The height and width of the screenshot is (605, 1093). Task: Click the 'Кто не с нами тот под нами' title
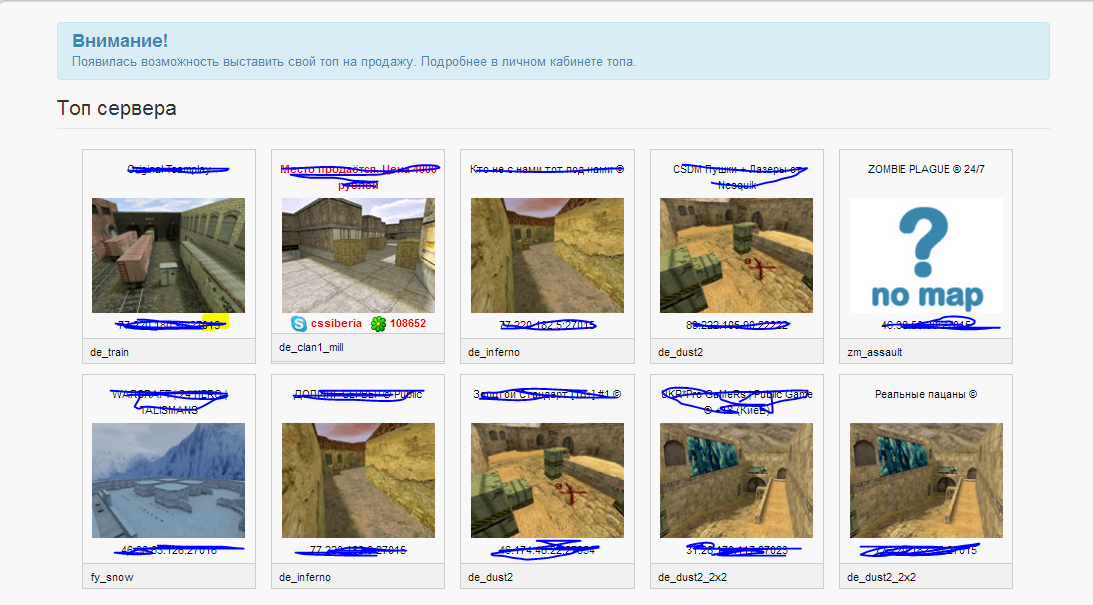point(547,169)
